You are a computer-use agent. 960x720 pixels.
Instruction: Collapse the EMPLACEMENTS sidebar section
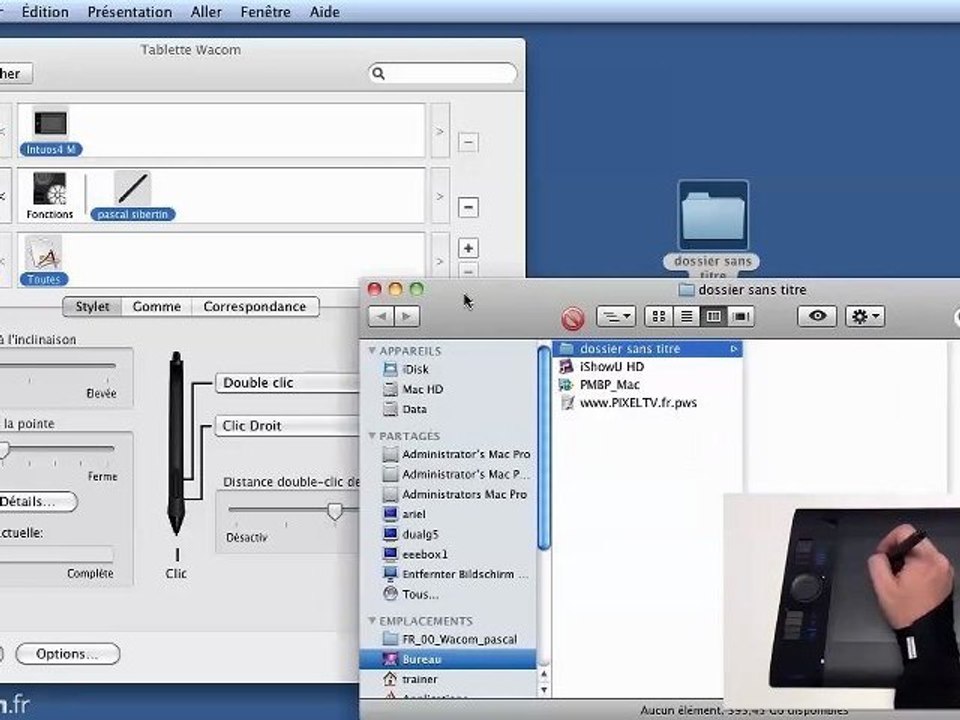coord(372,621)
